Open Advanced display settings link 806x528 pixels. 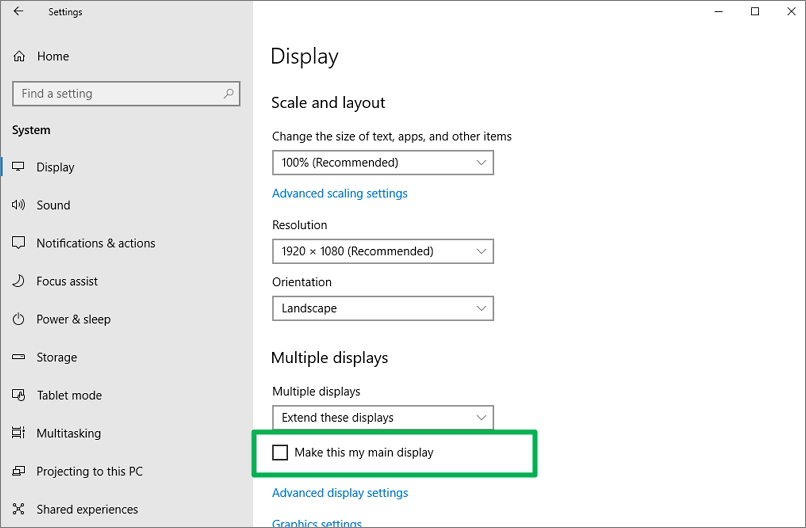[340, 493]
